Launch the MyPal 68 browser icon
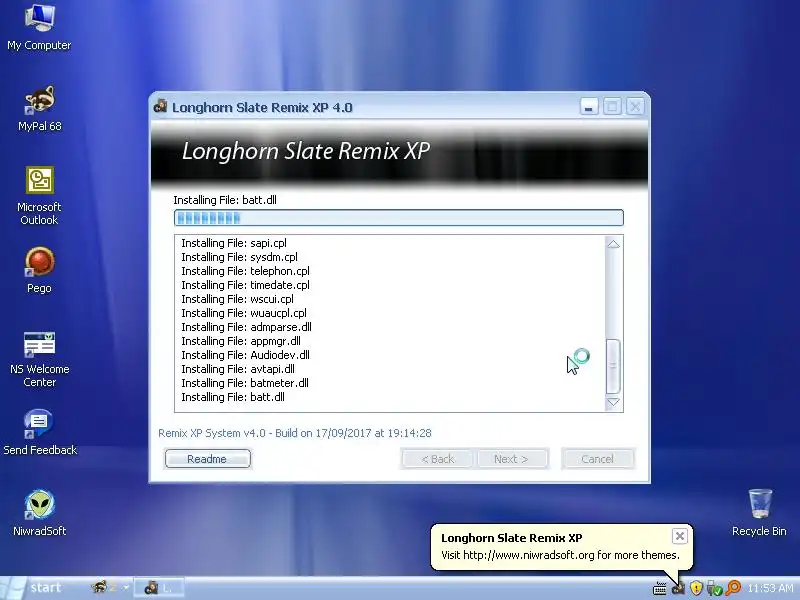This screenshot has height=600, width=800. [x=39, y=108]
